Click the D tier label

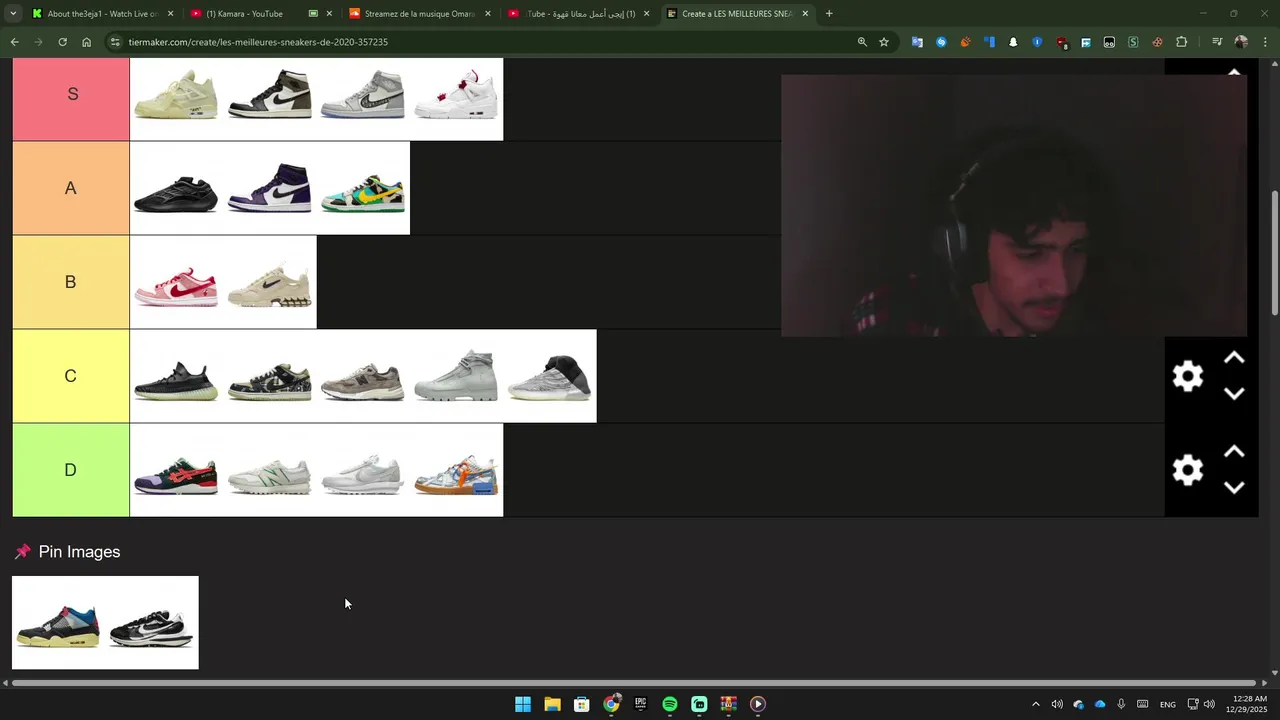point(71,470)
